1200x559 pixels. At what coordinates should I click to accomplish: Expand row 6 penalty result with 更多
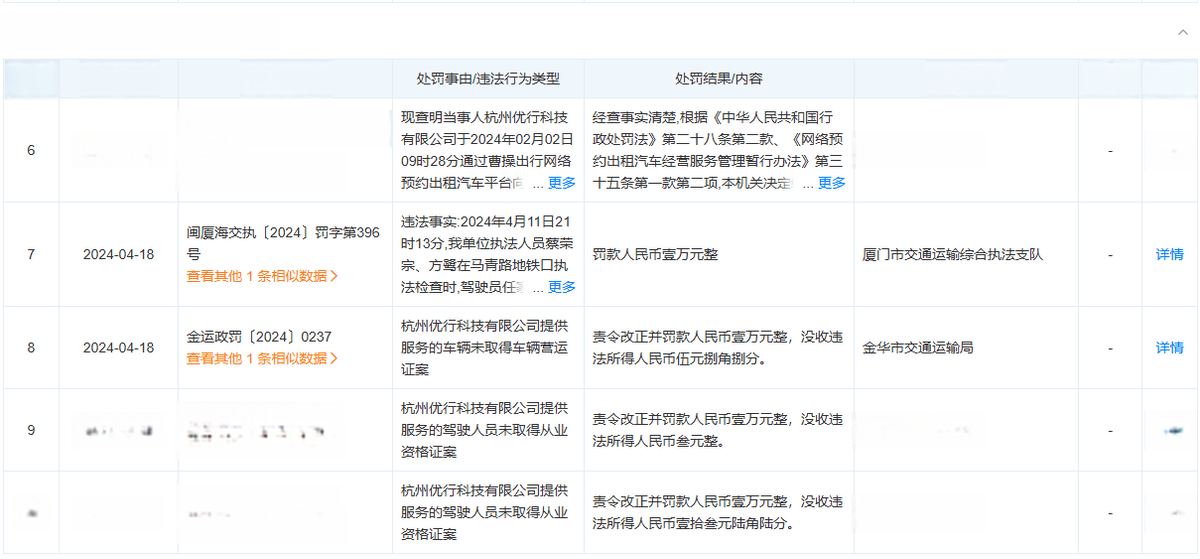tap(831, 183)
